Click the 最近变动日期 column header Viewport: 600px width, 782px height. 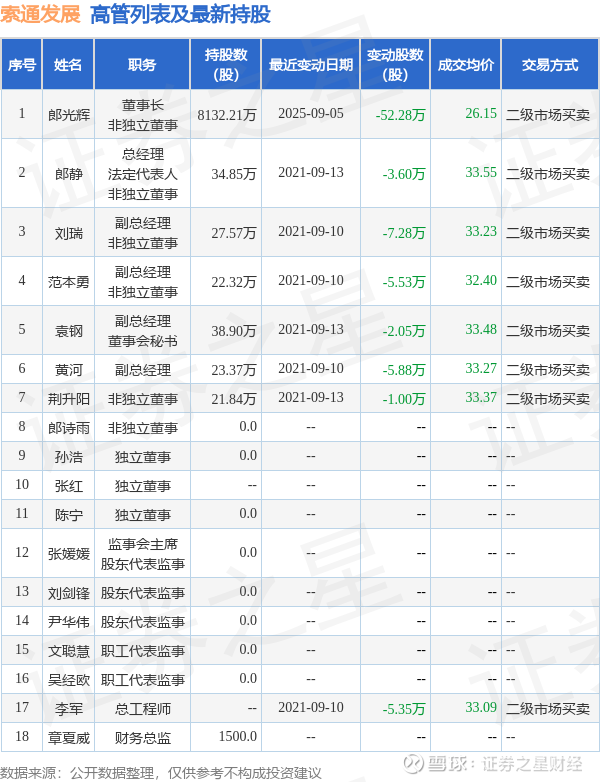click(x=311, y=65)
